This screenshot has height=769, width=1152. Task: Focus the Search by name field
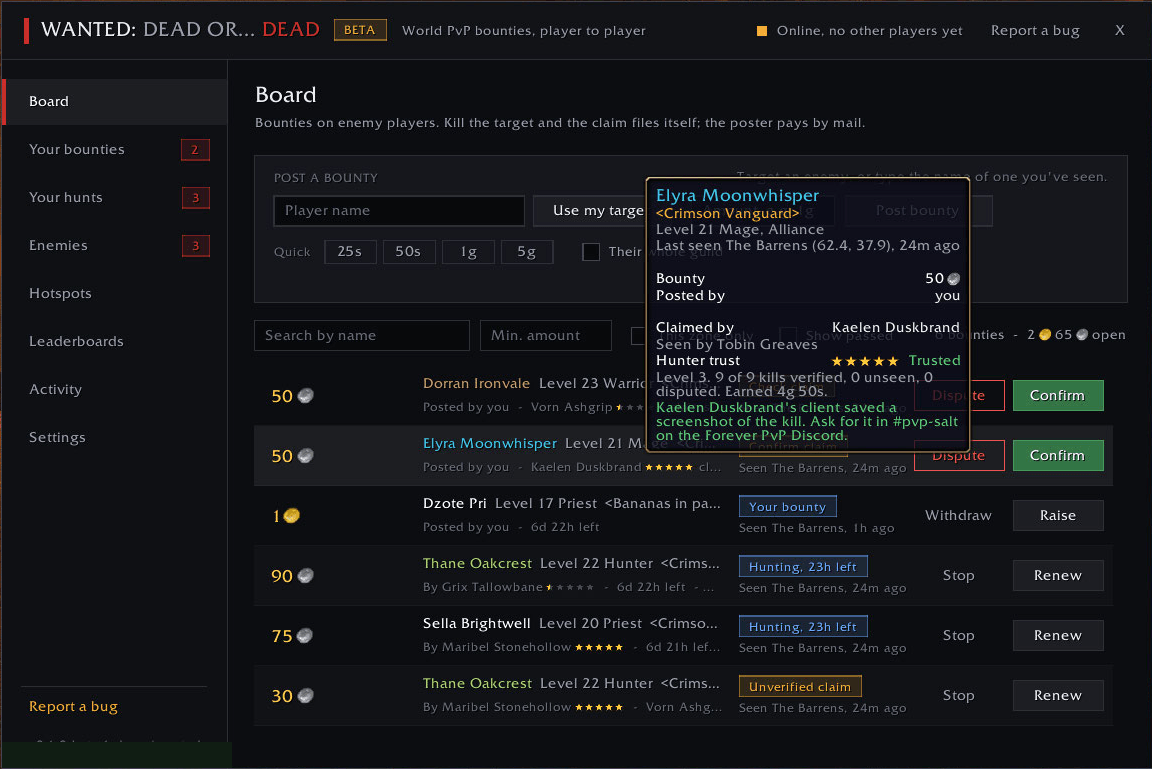(x=361, y=336)
